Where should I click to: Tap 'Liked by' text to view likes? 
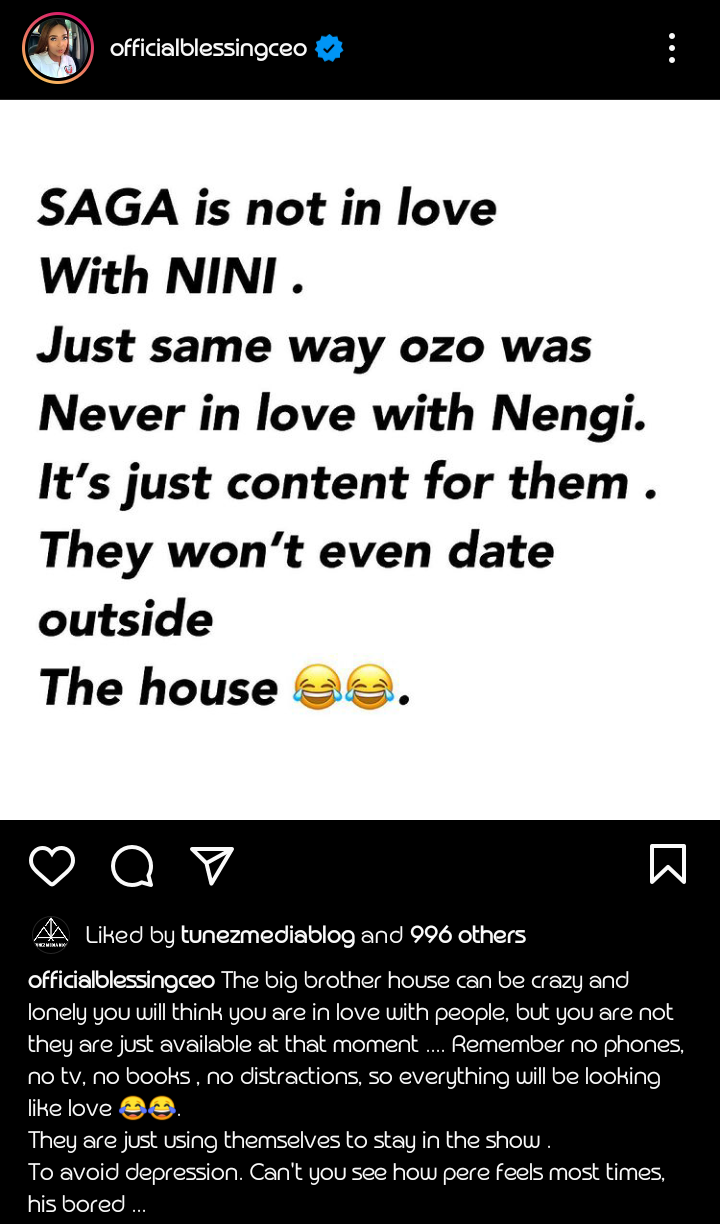coord(130,935)
